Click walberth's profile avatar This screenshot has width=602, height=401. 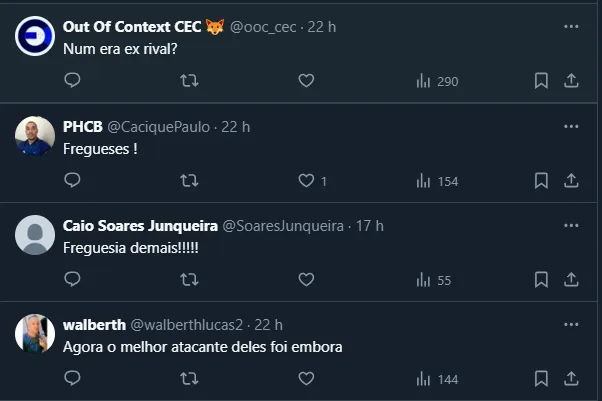click(35, 333)
